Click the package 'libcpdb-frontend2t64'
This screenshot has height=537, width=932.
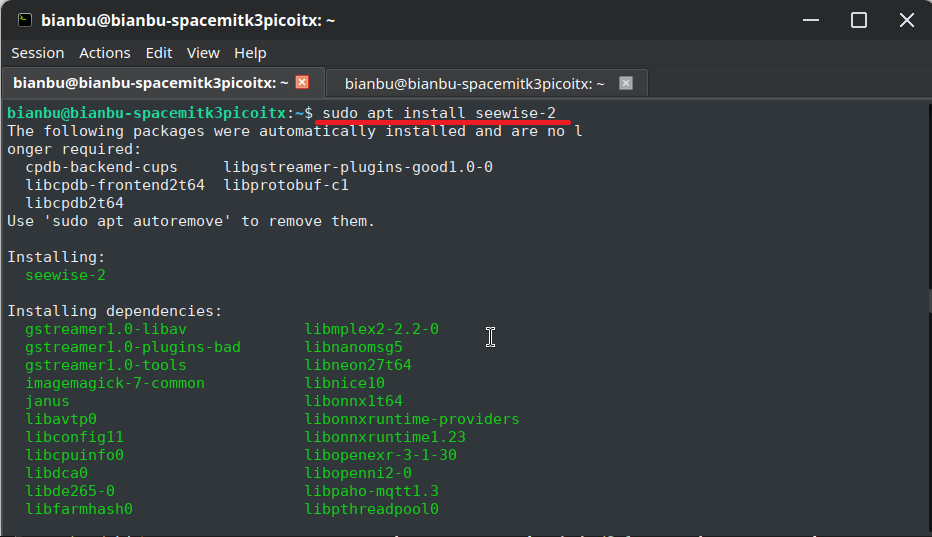pos(115,185)
